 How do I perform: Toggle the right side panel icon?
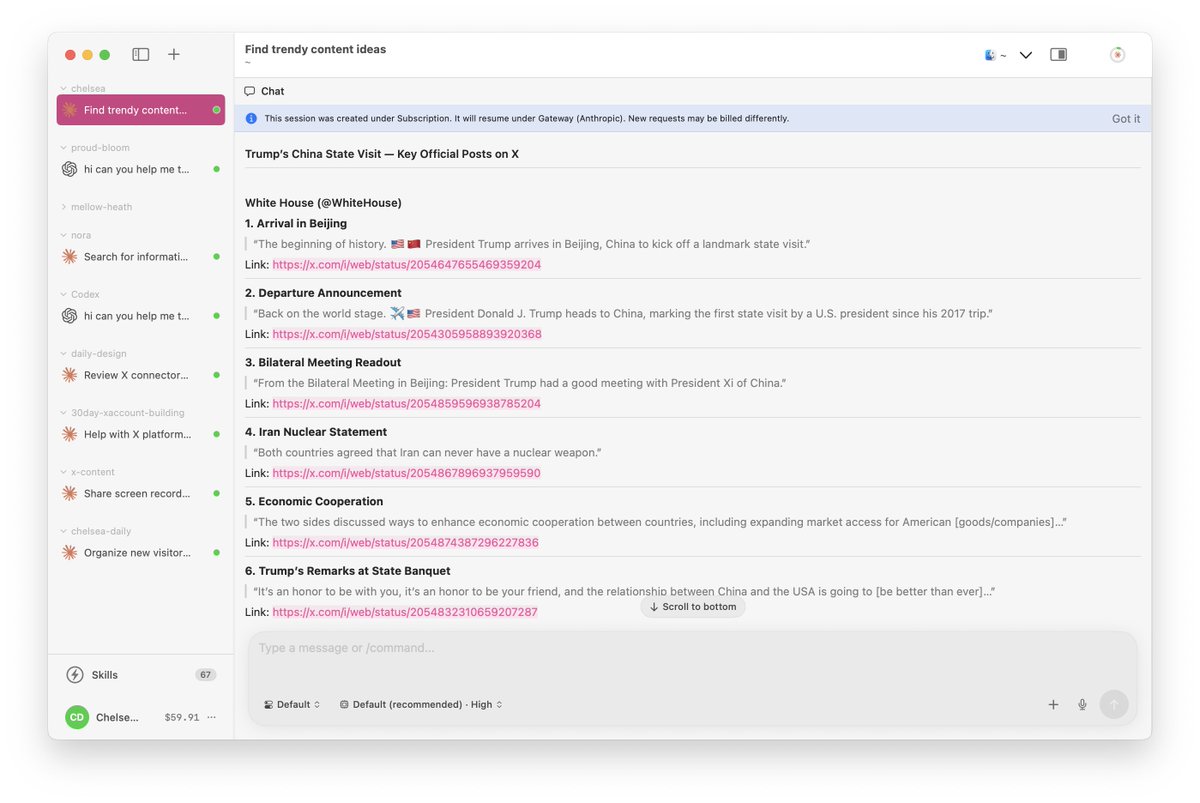point(1058,55)
